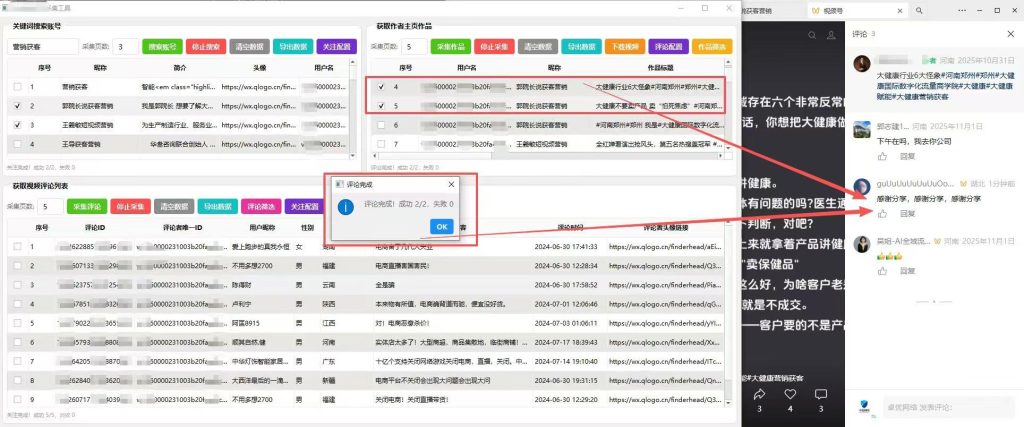
Task: Click 评论时间 column header
Action: [570, 228]
